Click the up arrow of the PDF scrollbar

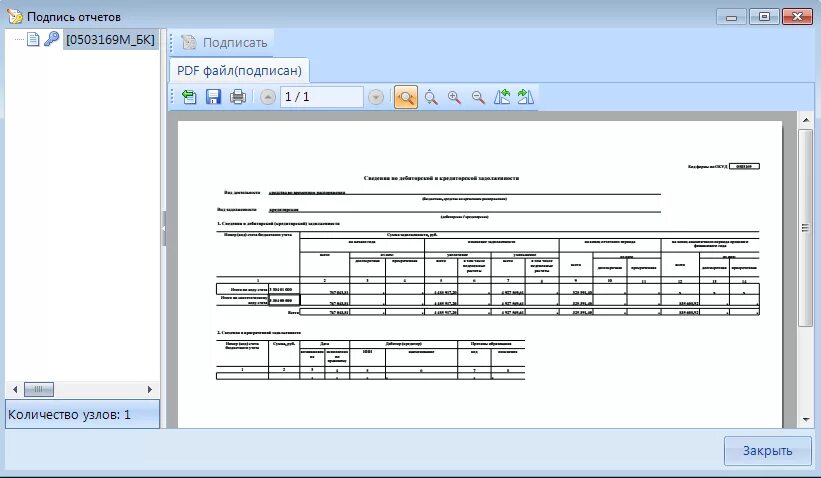806,120
